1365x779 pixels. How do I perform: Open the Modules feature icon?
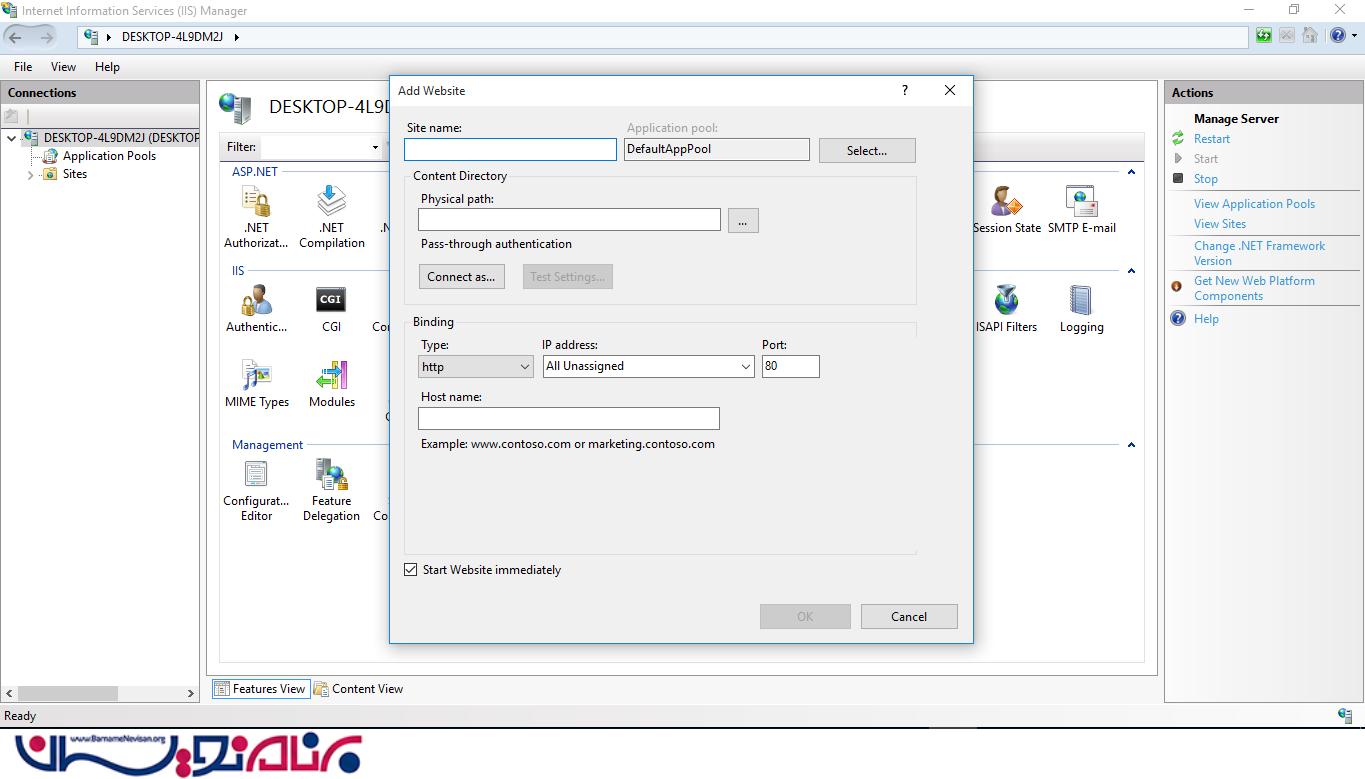point(331,377)
